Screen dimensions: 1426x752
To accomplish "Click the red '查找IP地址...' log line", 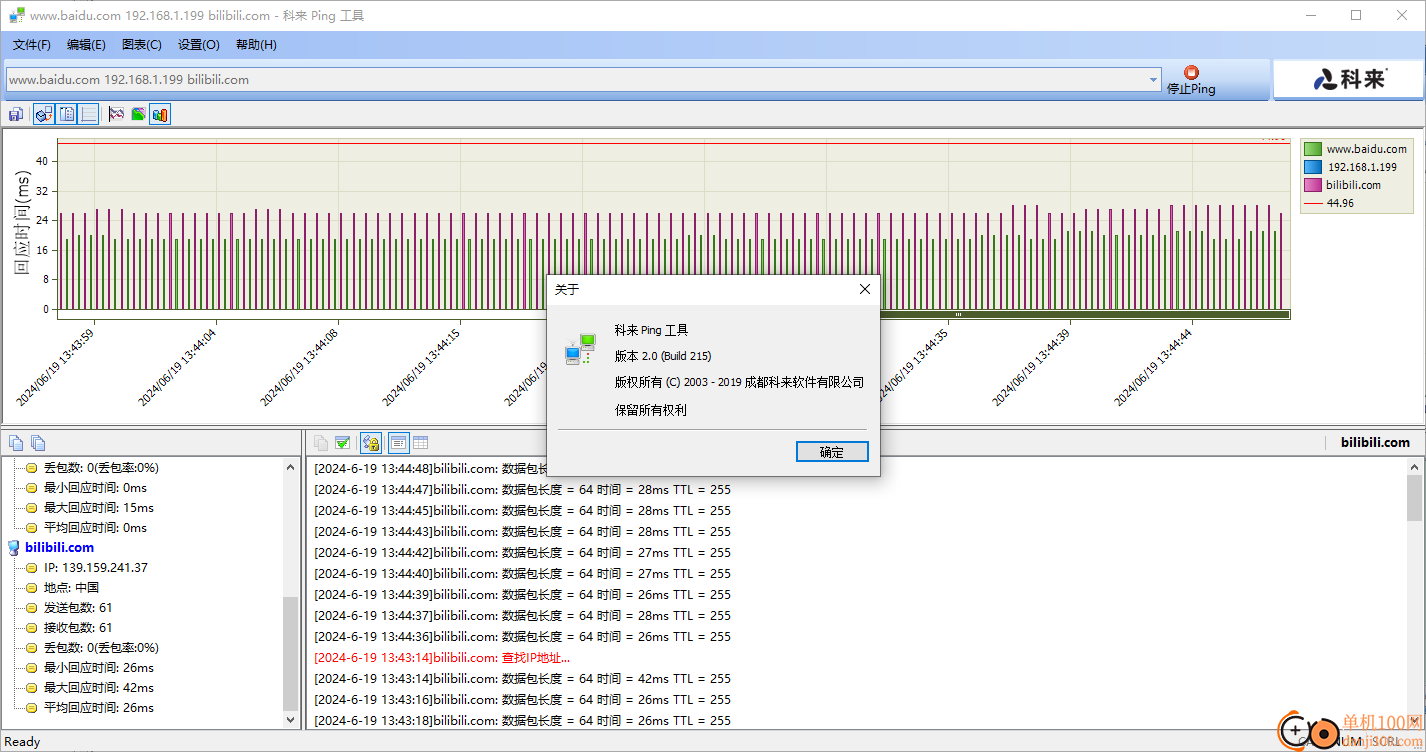I will pos(442,657).
